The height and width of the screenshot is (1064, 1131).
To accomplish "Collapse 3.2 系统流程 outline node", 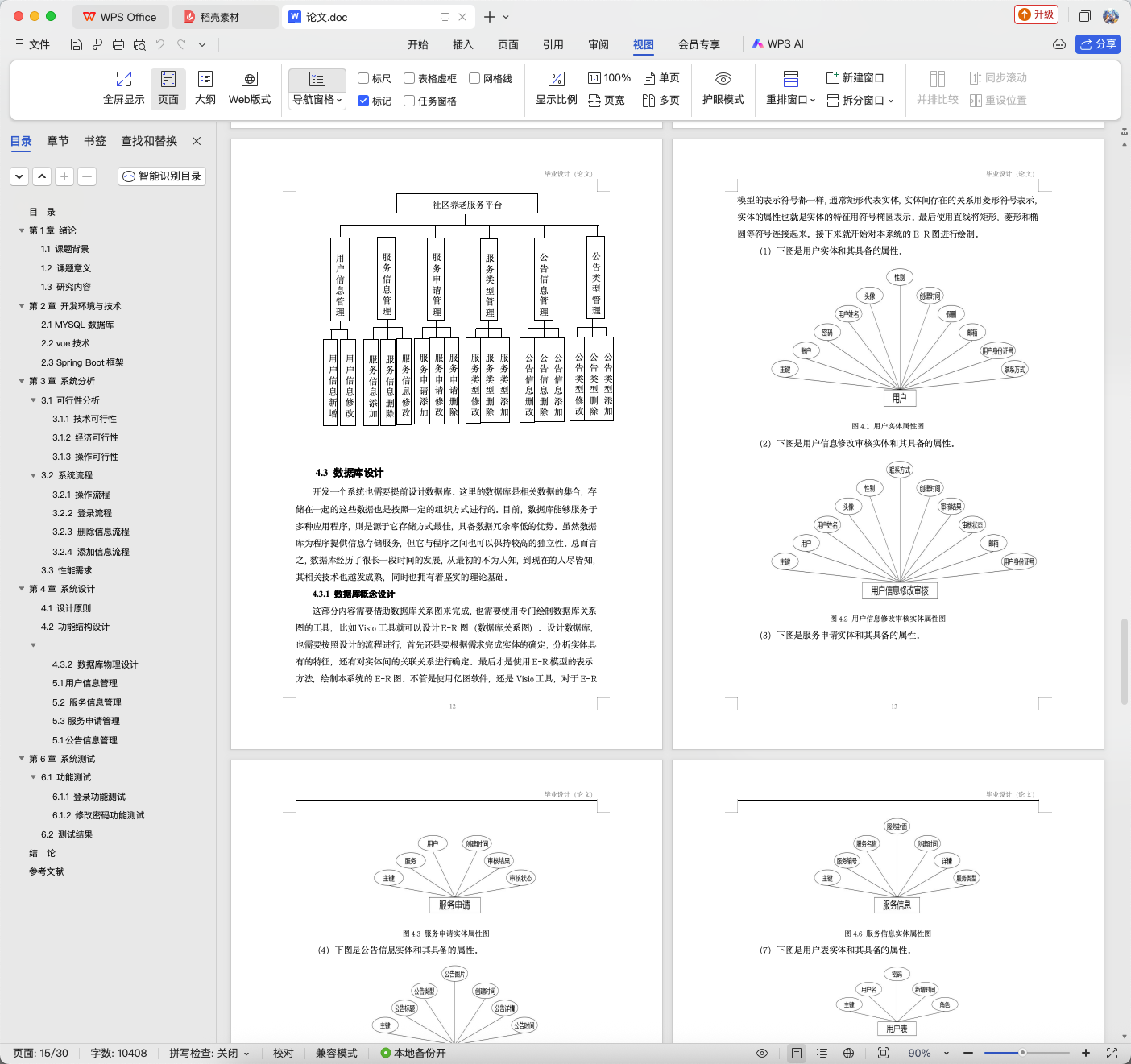I will point(33,475).
